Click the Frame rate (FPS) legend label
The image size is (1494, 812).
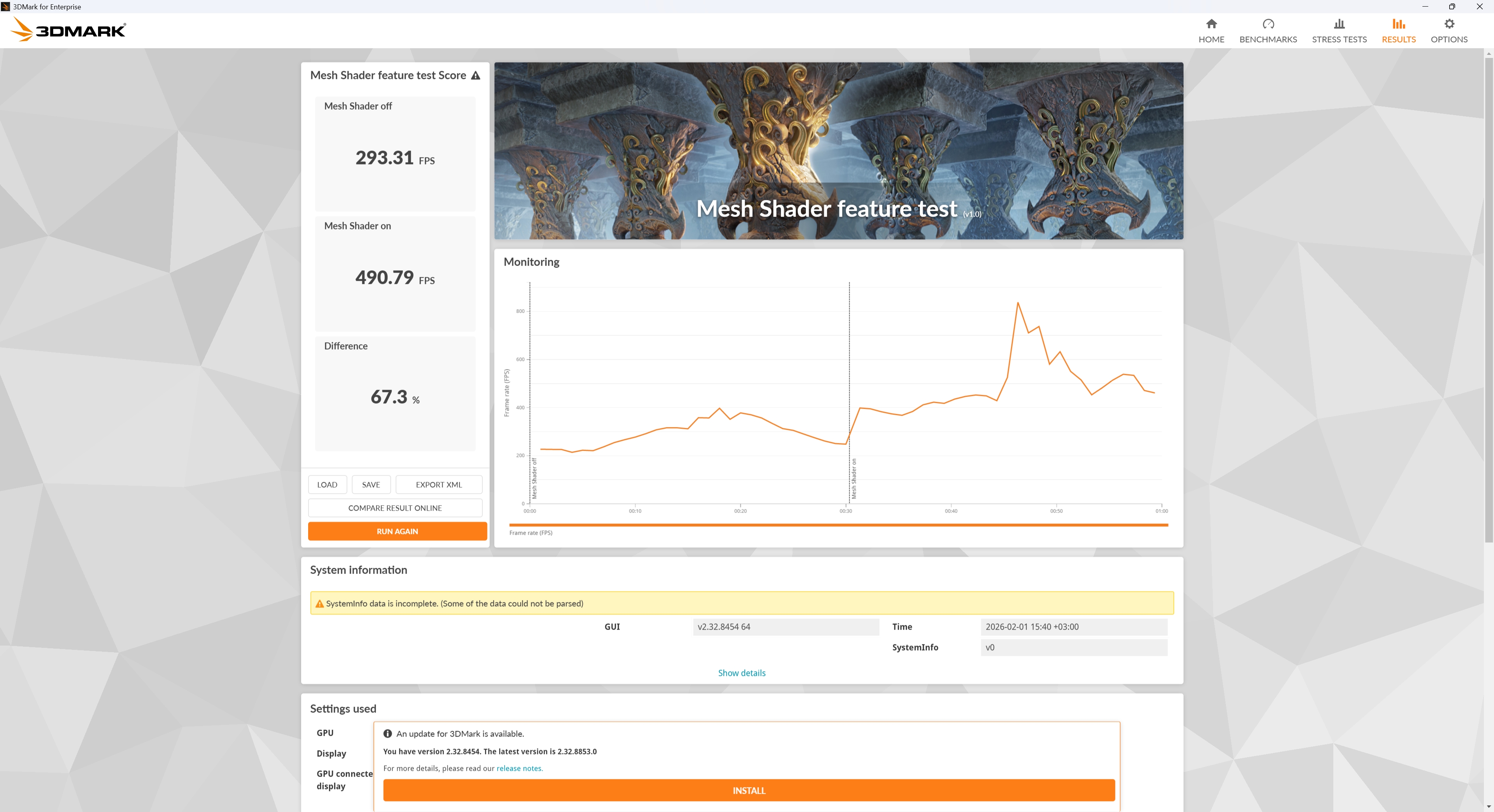[531, 533]
